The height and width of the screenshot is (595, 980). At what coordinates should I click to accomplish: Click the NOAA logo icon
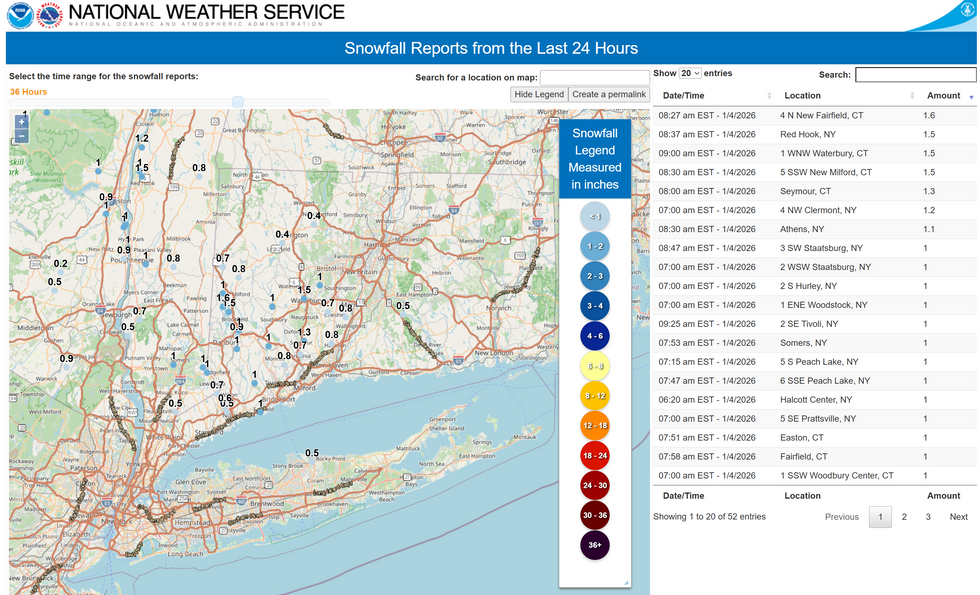(x=20, y=16)
